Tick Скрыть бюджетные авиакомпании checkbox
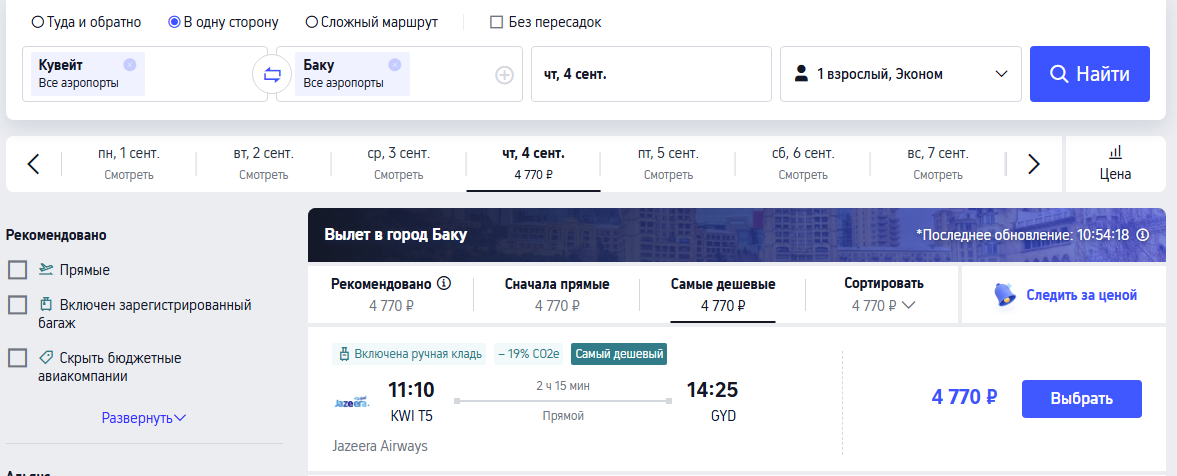Viewport: 1177px width, 476px height. pos(17,358)
